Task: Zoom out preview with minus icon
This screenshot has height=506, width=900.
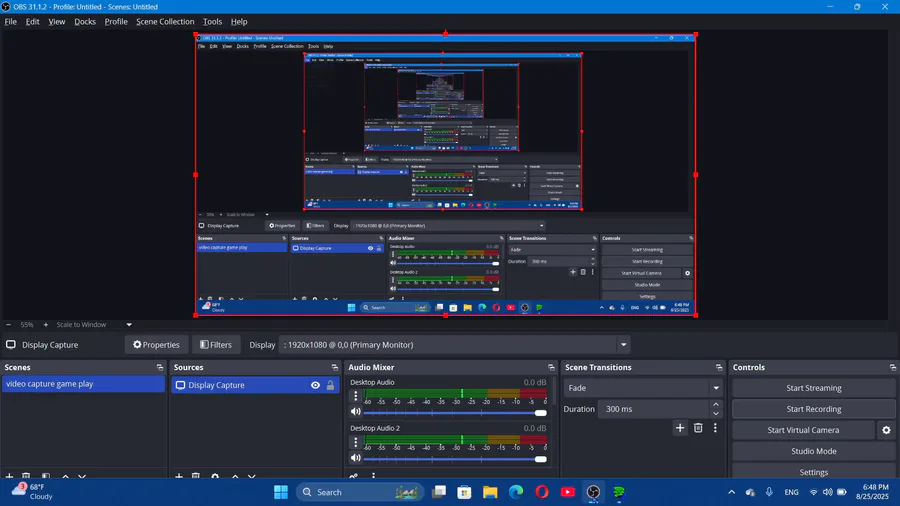Action: (x=9, y=325)
